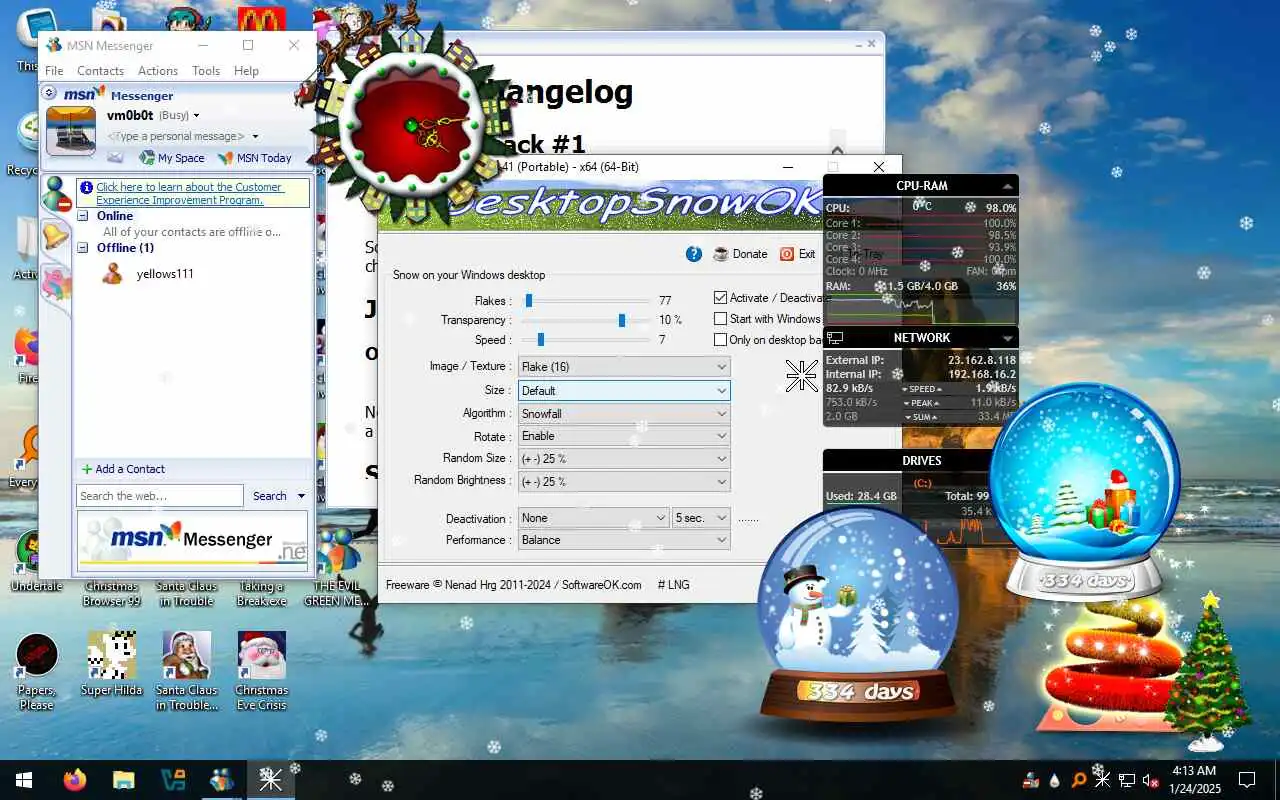Open the pink piggy tab in Messenger sidebar

56,282
